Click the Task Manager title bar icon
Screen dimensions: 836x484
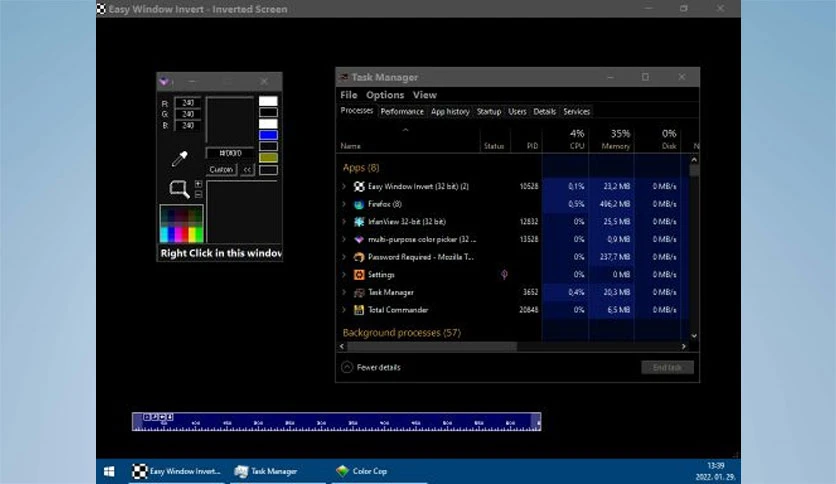[x=344, y=77]
